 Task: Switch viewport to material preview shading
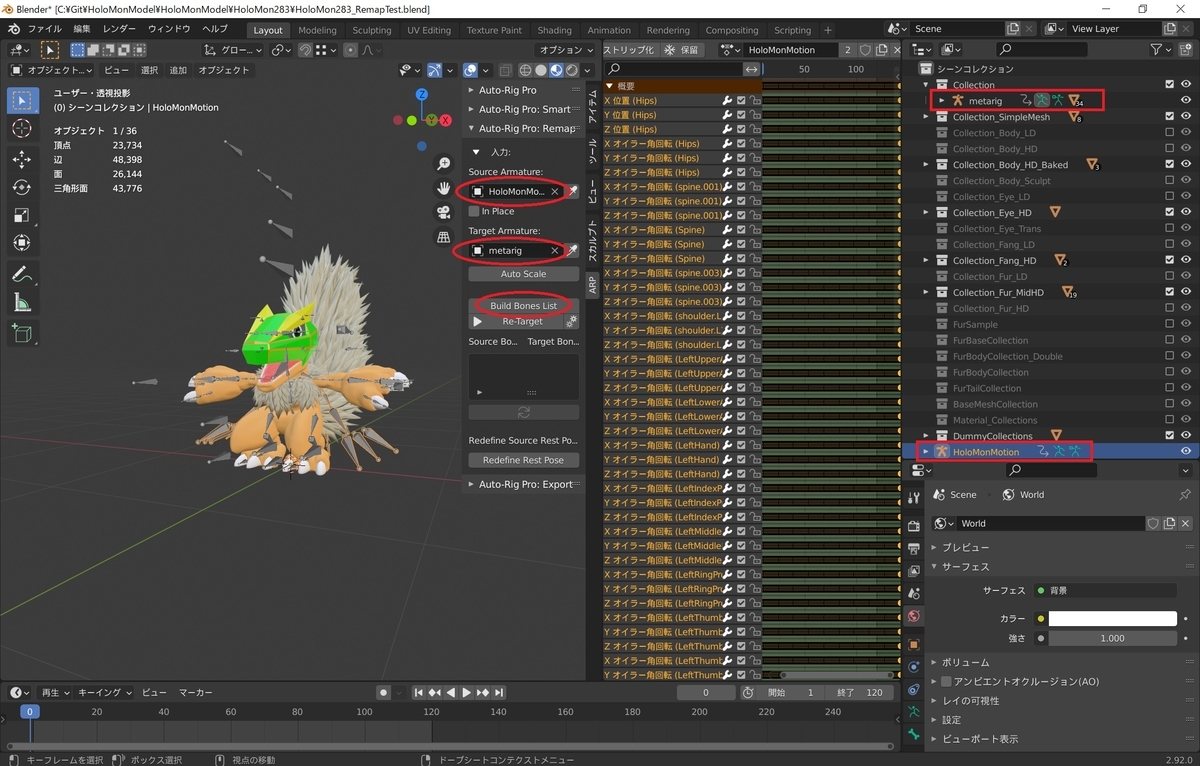click(556, 70)
